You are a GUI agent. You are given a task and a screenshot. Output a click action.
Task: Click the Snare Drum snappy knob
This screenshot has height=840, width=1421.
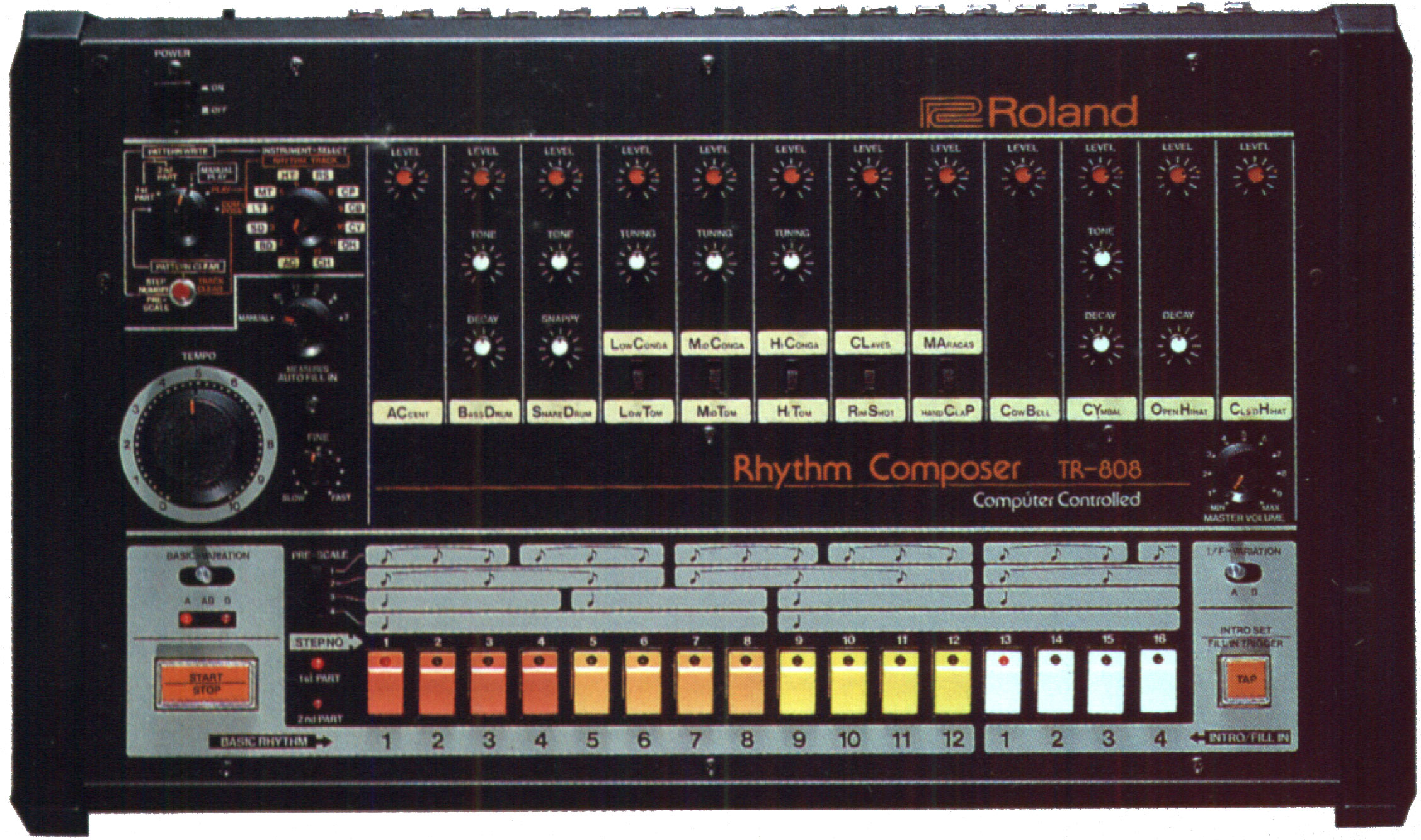coord(558,347)
